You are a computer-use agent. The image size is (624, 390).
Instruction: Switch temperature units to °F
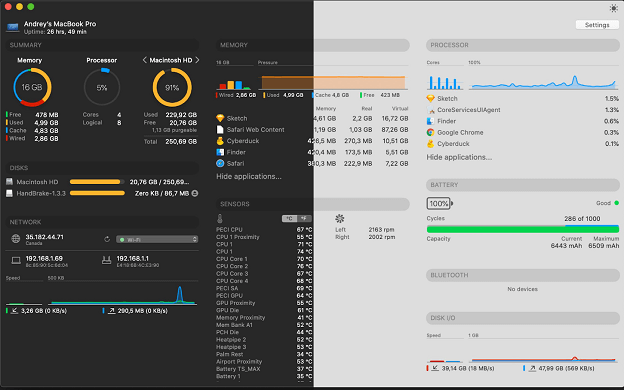304,218
